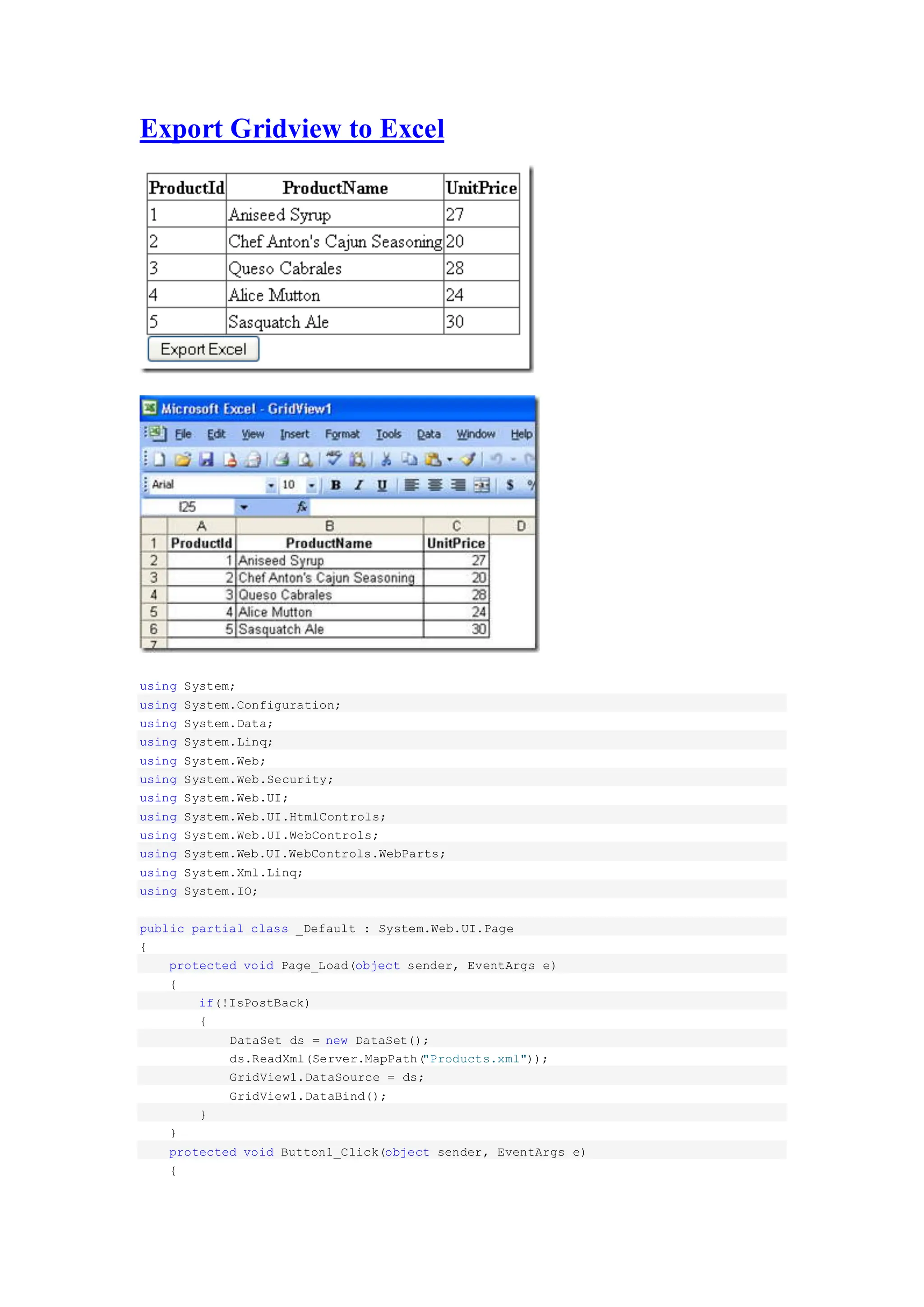
Task: Select row 1 header in Excel sheet
Action: click(x=153, y=543)
